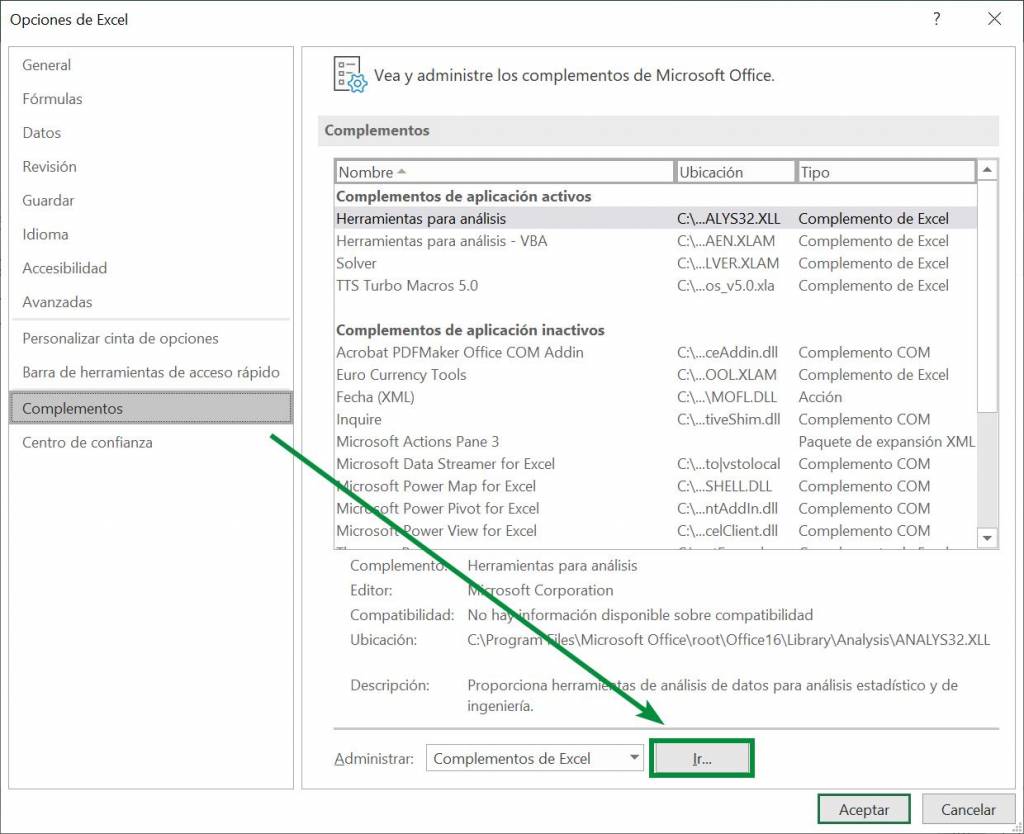Sort by the Ubicación column header

pyautogui.click(x=736, y=172)
